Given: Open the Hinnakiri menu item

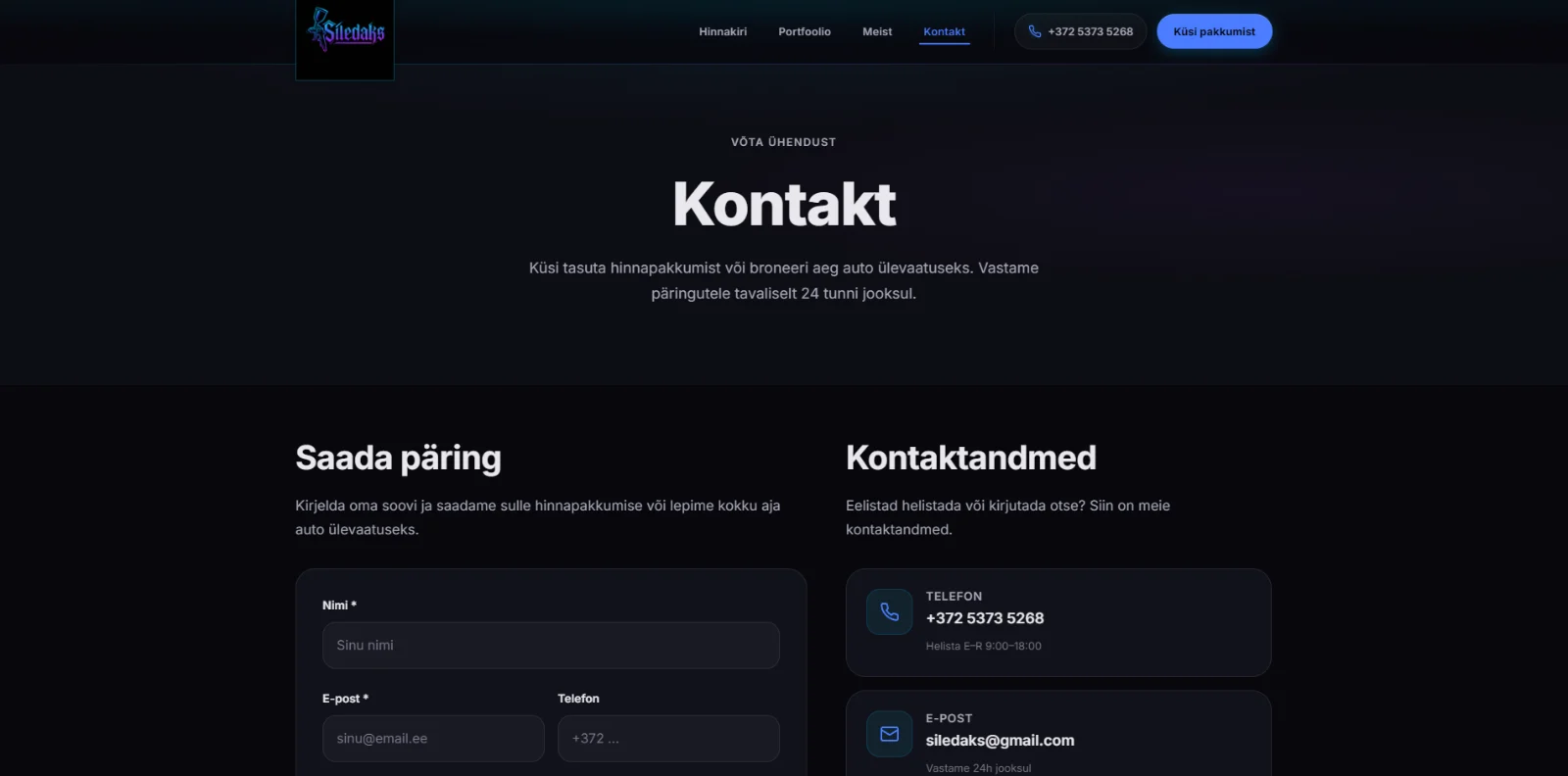Looking at the screenshot, I should (x=722, y=31).
